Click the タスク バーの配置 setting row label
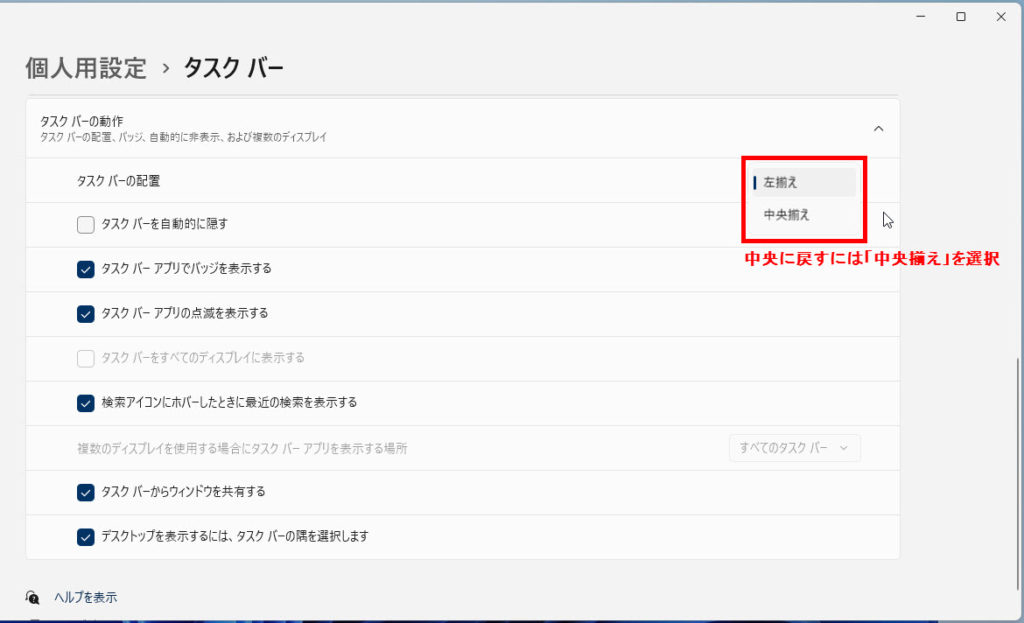 (x=118, y=181)
